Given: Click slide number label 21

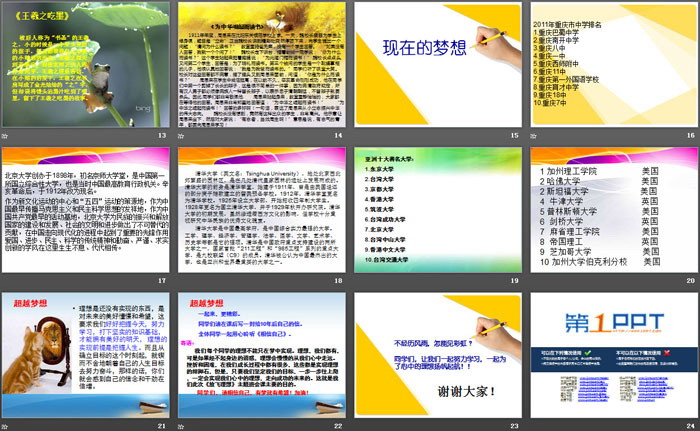Looking at the screenshot, I should tap(162, 426).
